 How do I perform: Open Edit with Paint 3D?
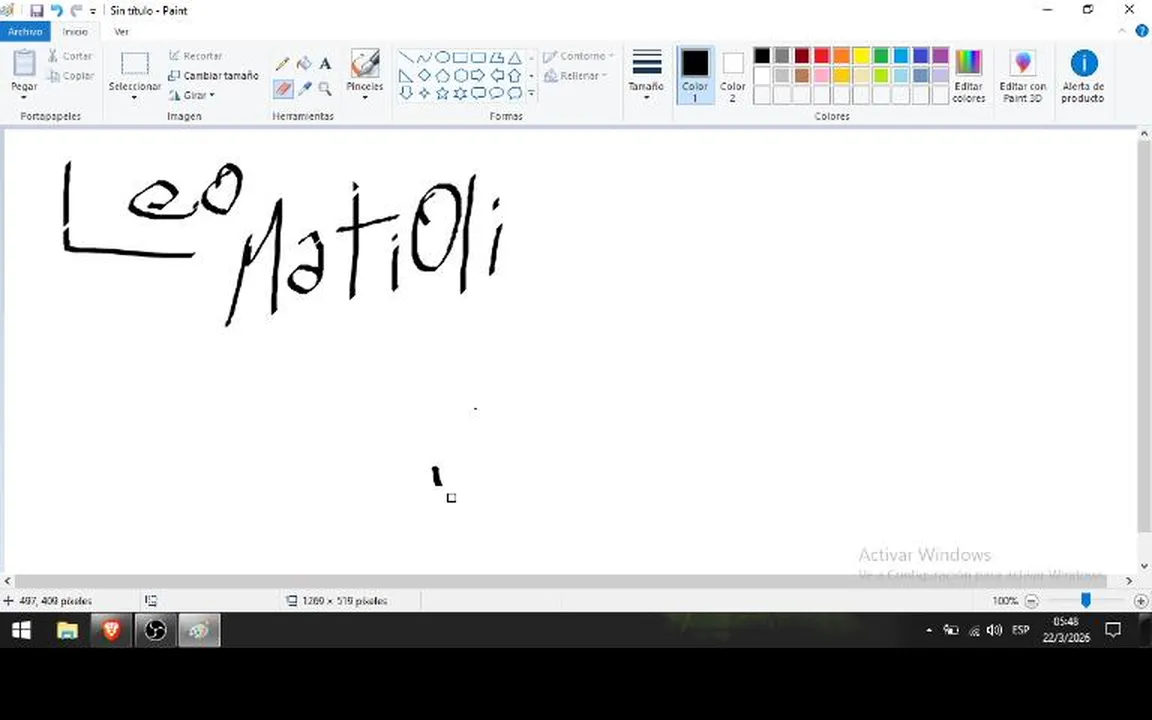click(1022, 76)
